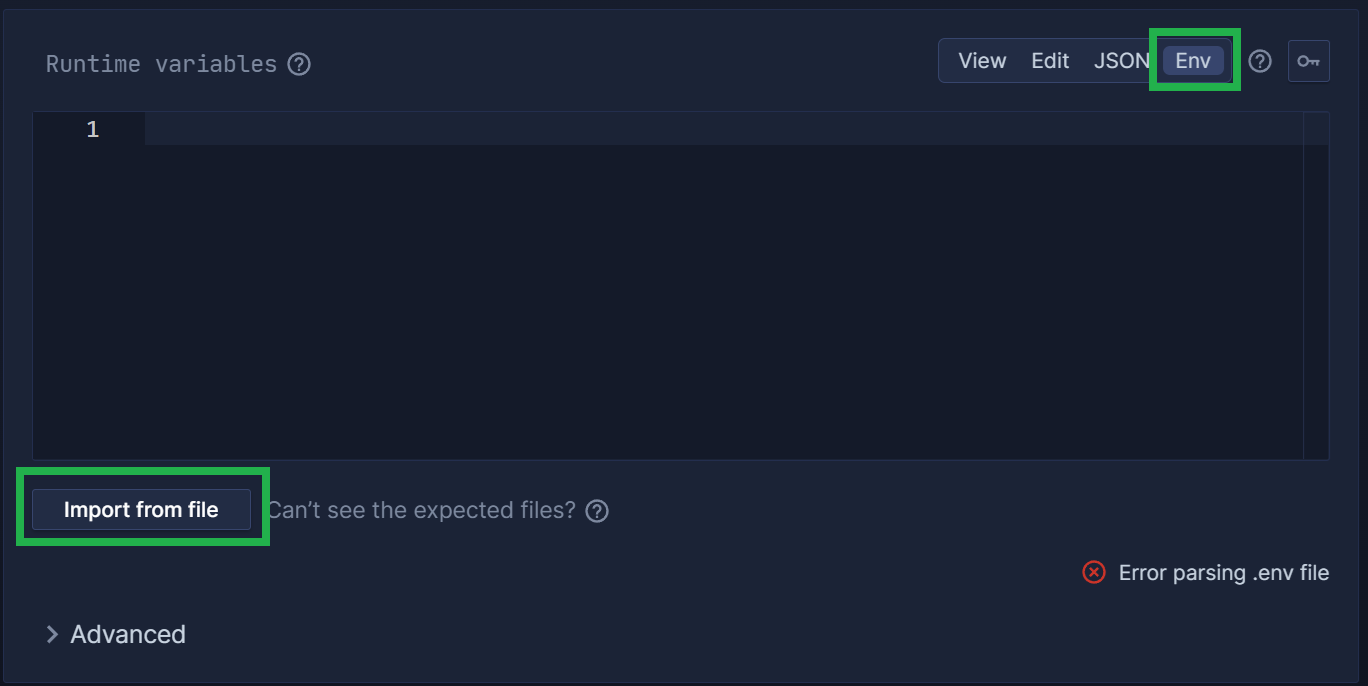Click the Runtime variables heading

161,64
